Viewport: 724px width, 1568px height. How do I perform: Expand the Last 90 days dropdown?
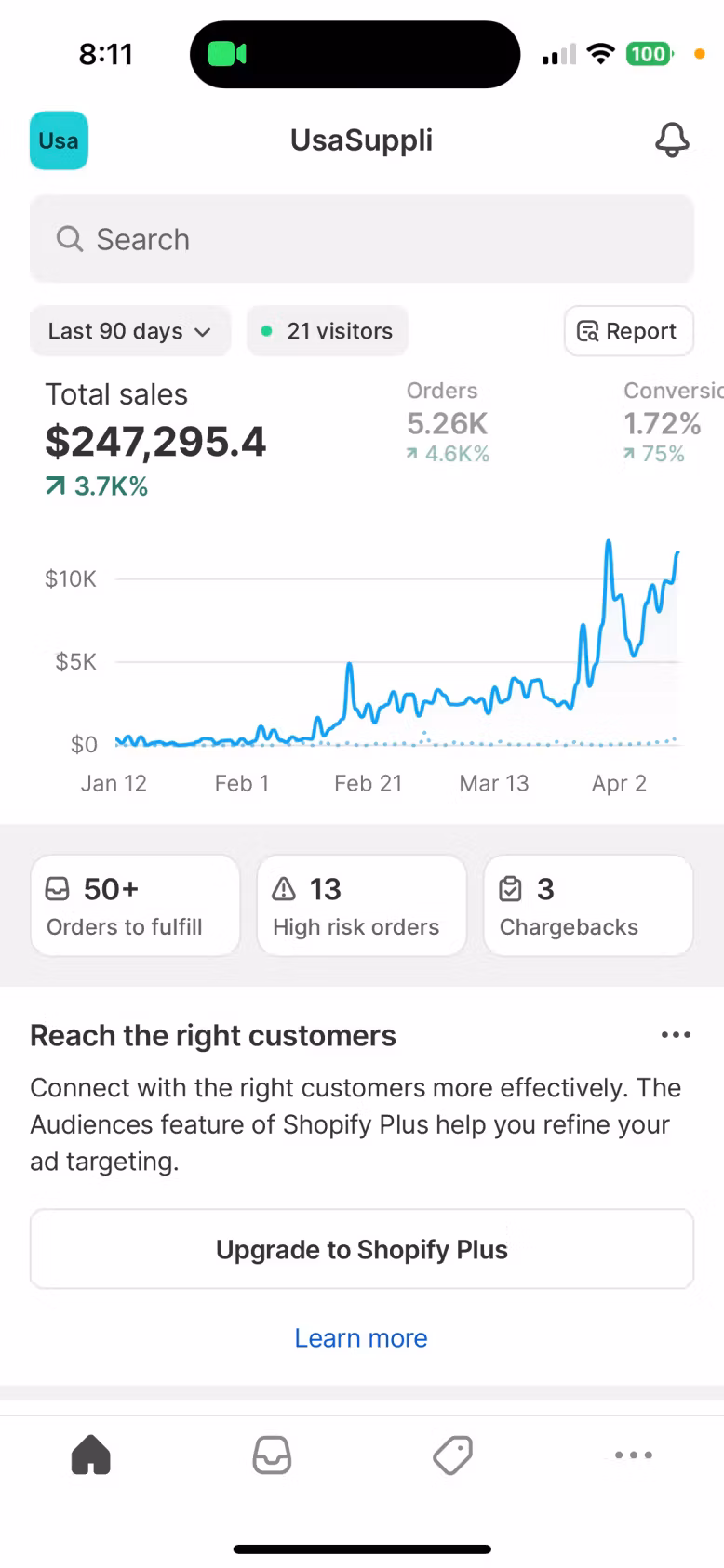click(x=129, y=331)
